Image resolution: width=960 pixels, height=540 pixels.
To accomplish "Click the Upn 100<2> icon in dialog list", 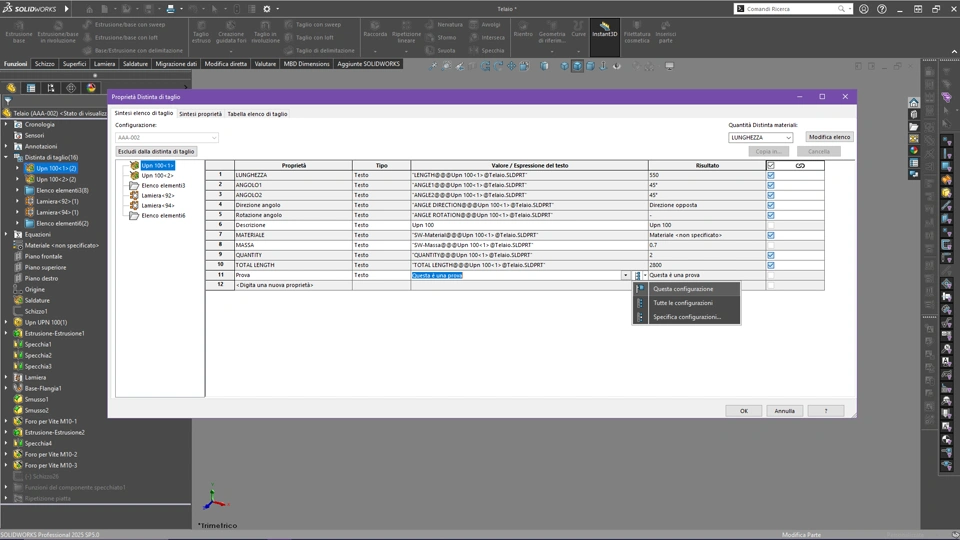I will point(134,175).
